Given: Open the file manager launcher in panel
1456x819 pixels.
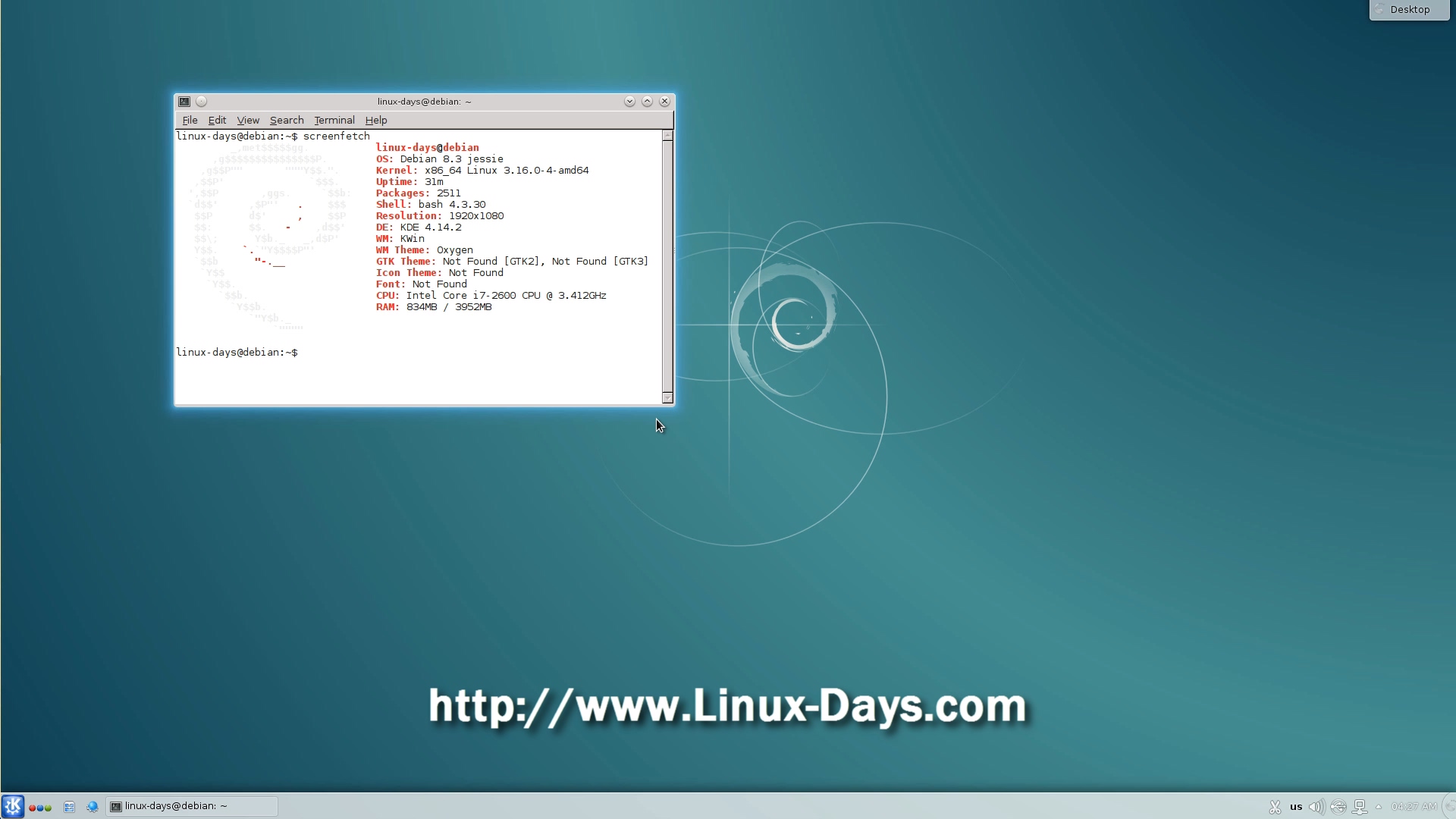Looking at the screenshot, I should point(69,807).
